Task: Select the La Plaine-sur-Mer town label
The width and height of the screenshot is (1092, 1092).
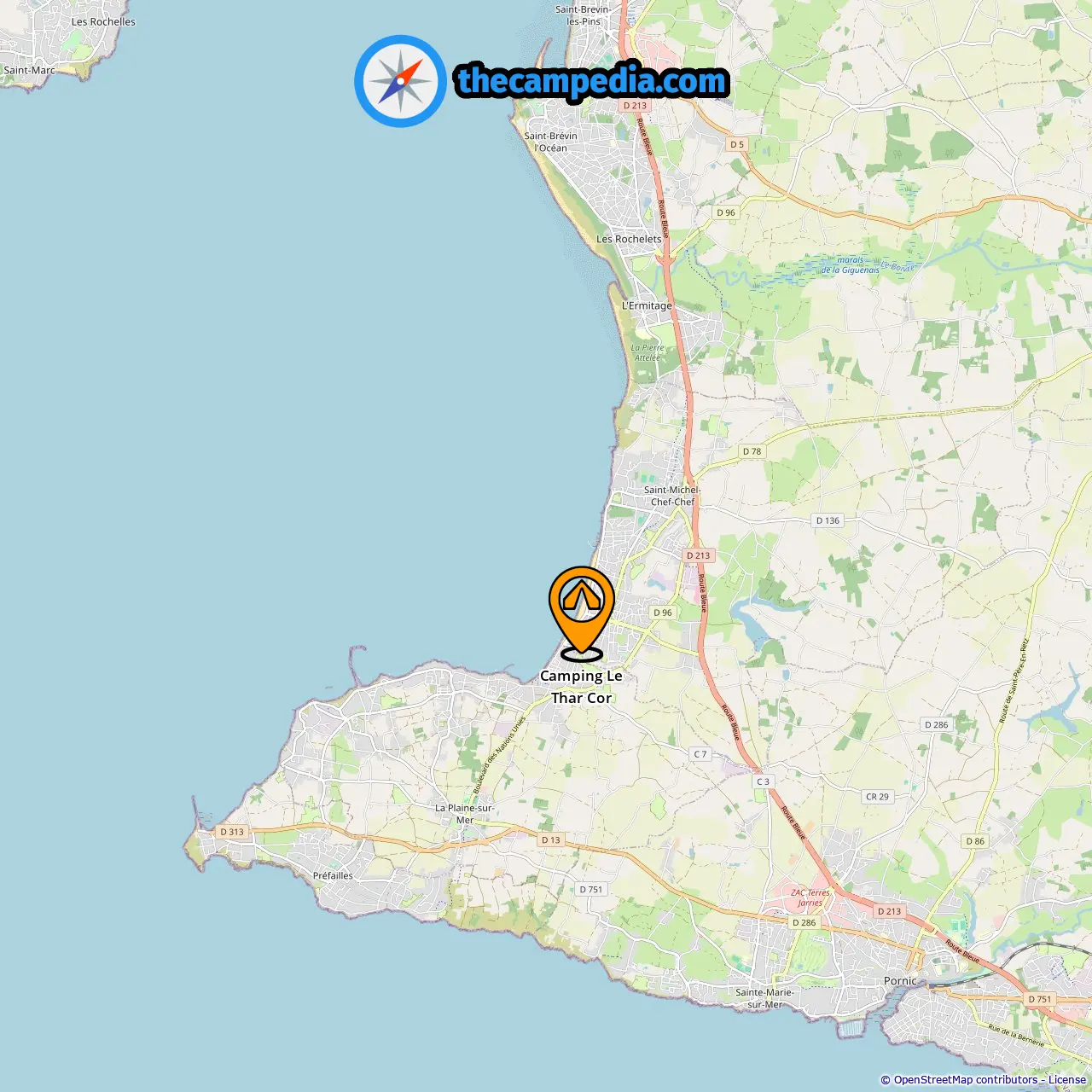Action: [464, 814]
